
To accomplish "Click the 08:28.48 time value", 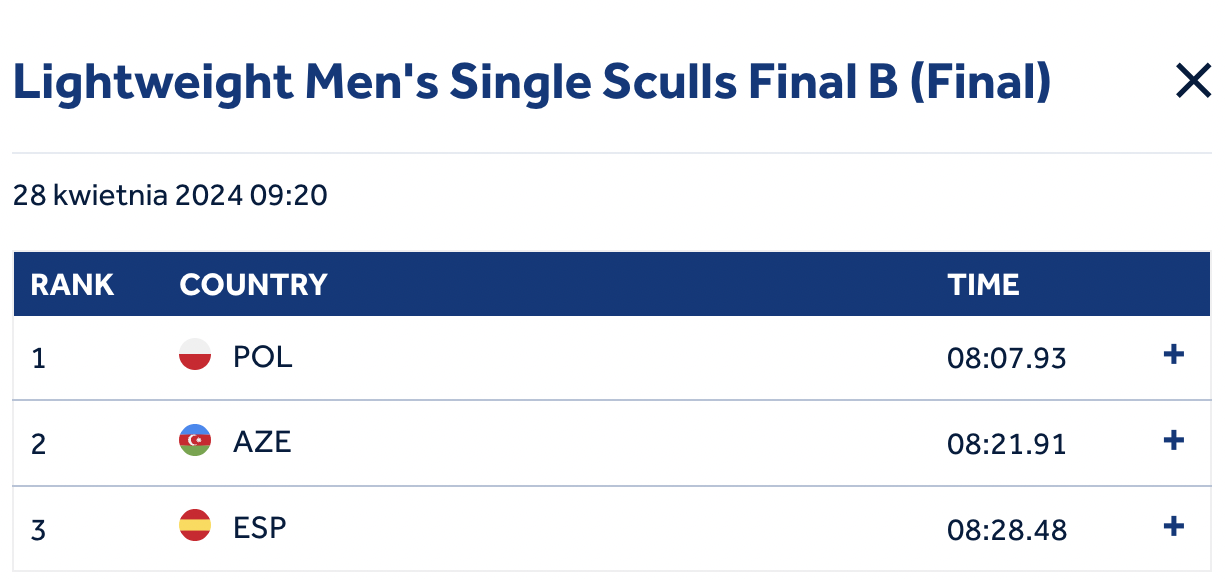I will [x=1007, y=529].
